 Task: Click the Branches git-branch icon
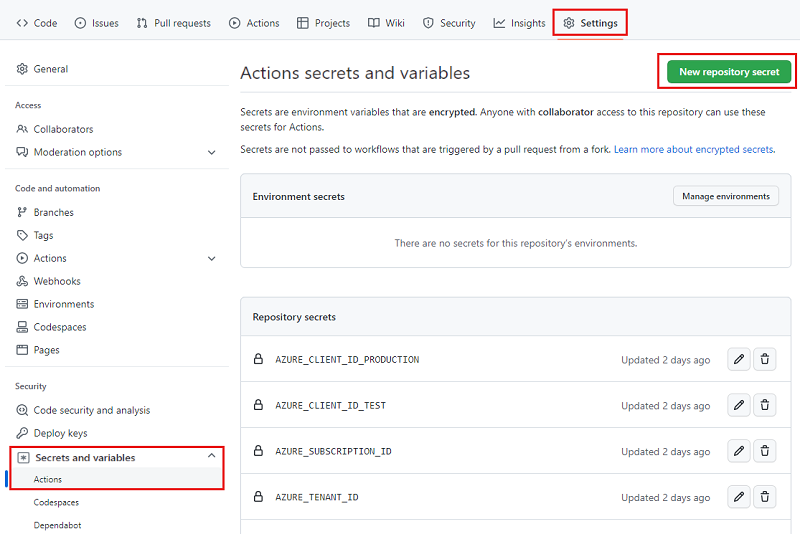[22, 212]
